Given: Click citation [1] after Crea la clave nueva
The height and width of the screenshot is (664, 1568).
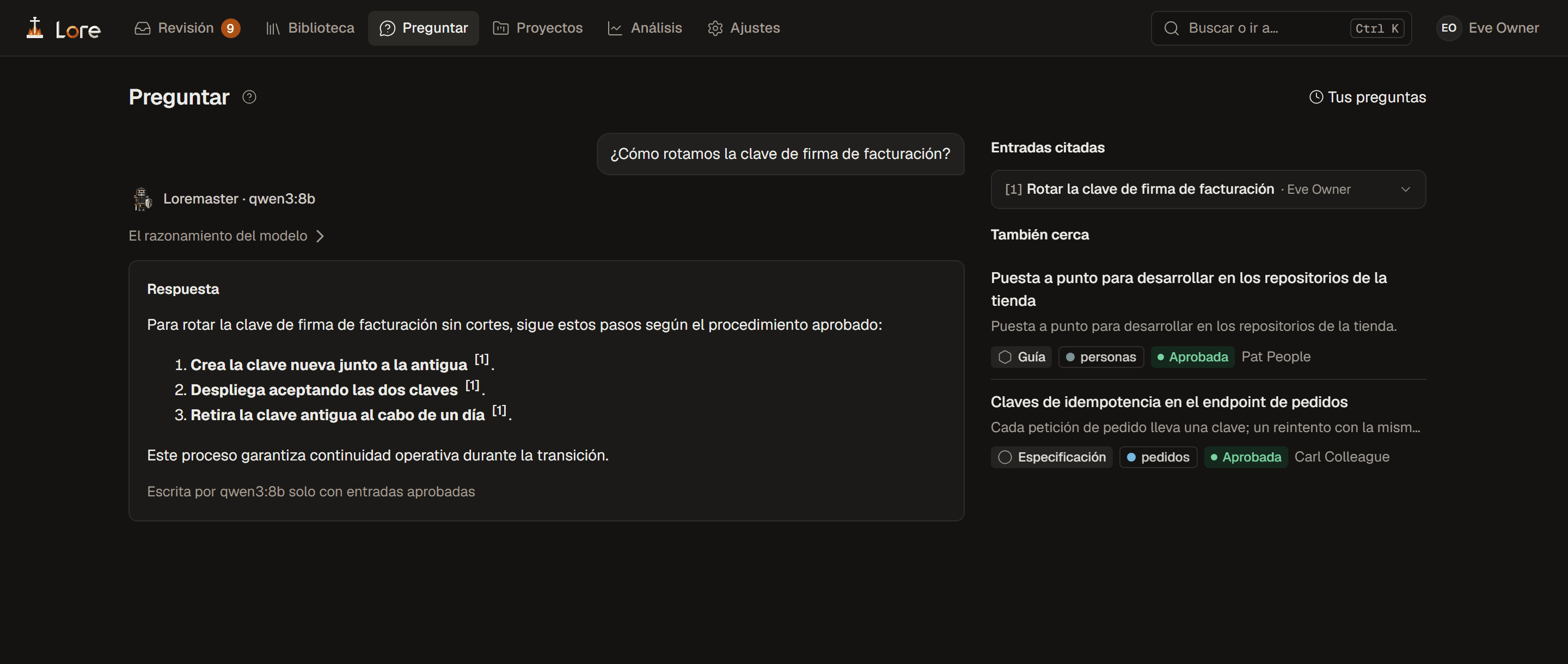Looking at the screenshot, I should point(481,359).
